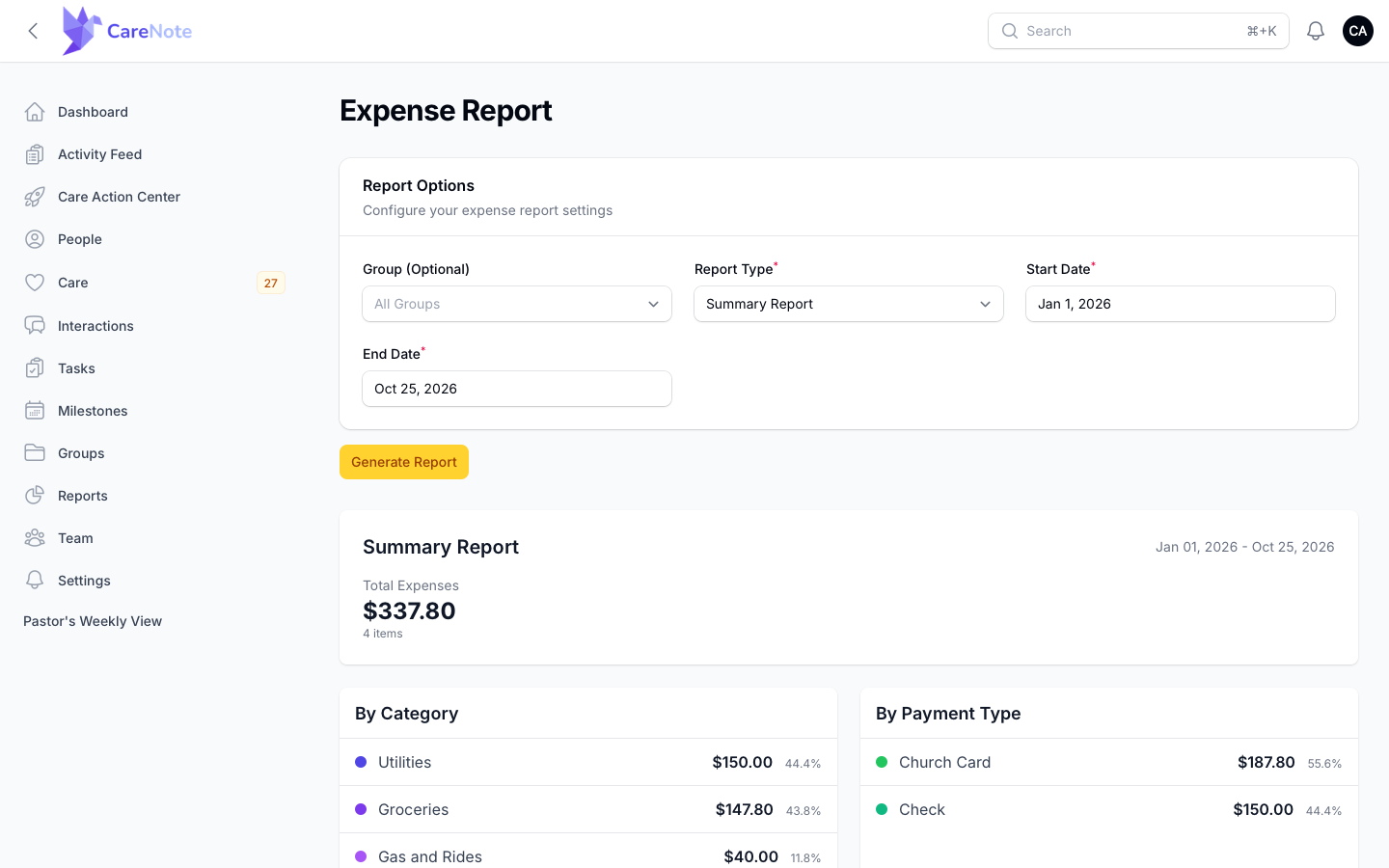Click the back arrow icon
This screenshot has height=868, width=1389.
[34, 31]
